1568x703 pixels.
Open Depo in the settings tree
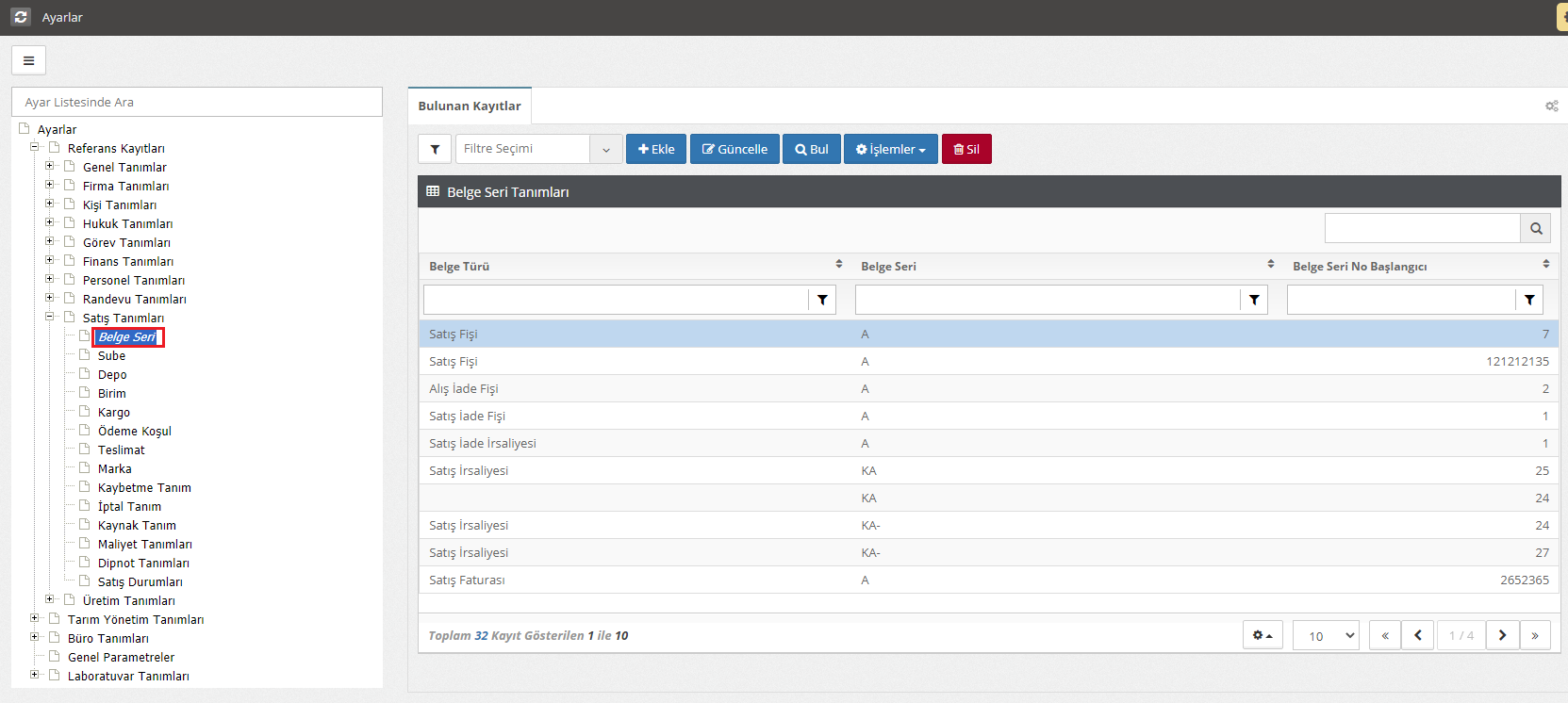(x=112, y=374)
